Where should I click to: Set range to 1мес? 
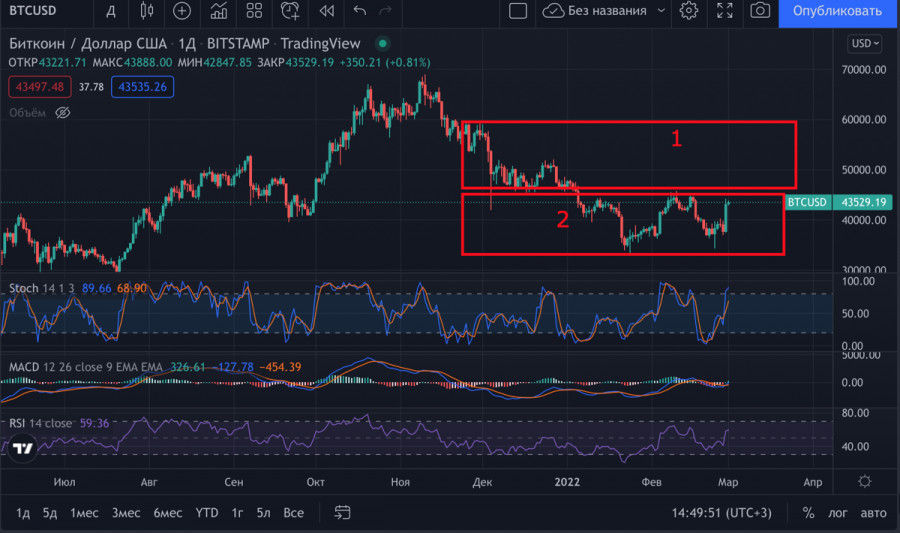(84, 513)
